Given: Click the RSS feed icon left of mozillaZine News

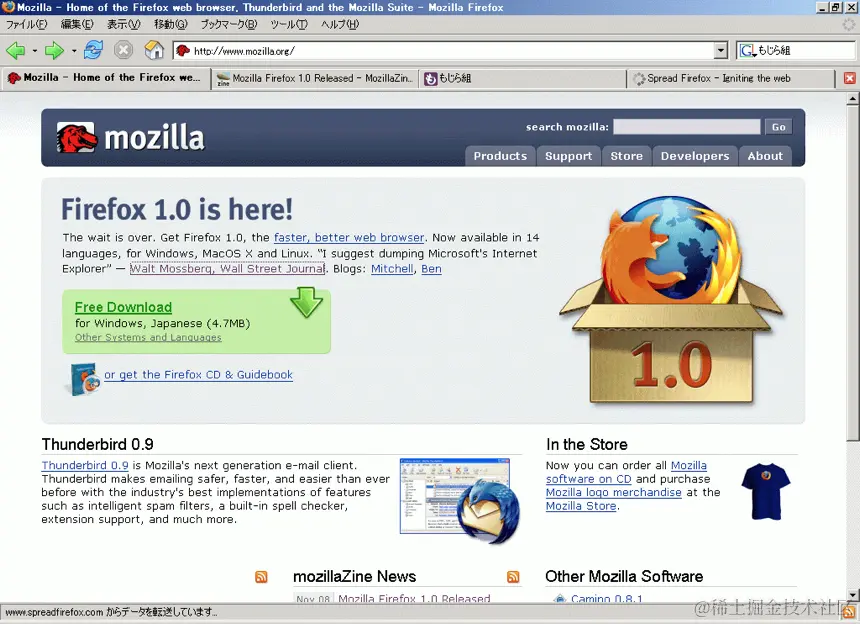Looking at the screenshot, I should [x=262, y=577].
